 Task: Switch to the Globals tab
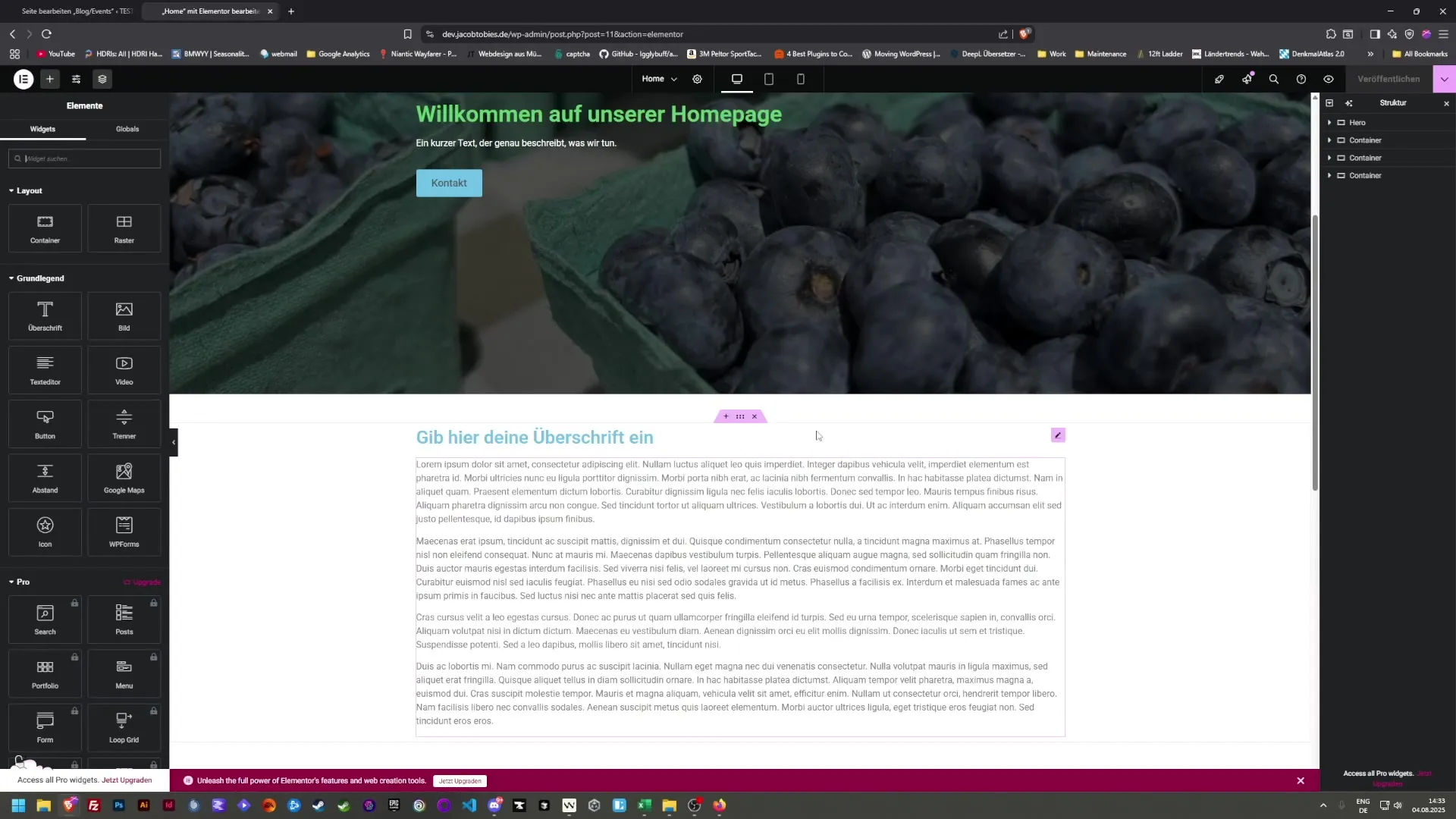point(127,129)
